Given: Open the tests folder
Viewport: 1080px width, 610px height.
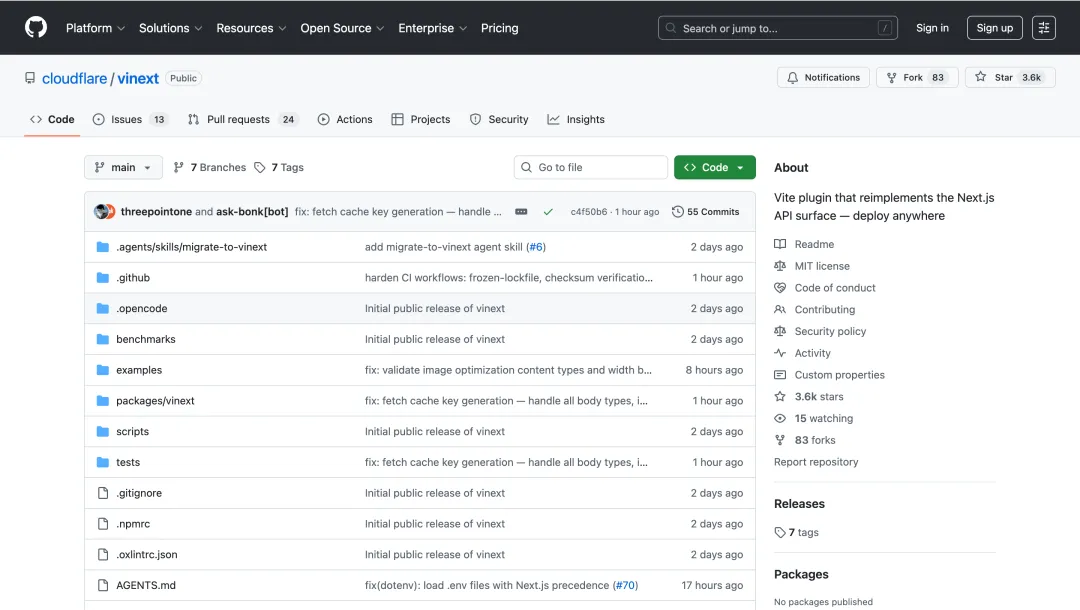Looking at the screenshot, I should pyautogui.click(x=128, y=462).
